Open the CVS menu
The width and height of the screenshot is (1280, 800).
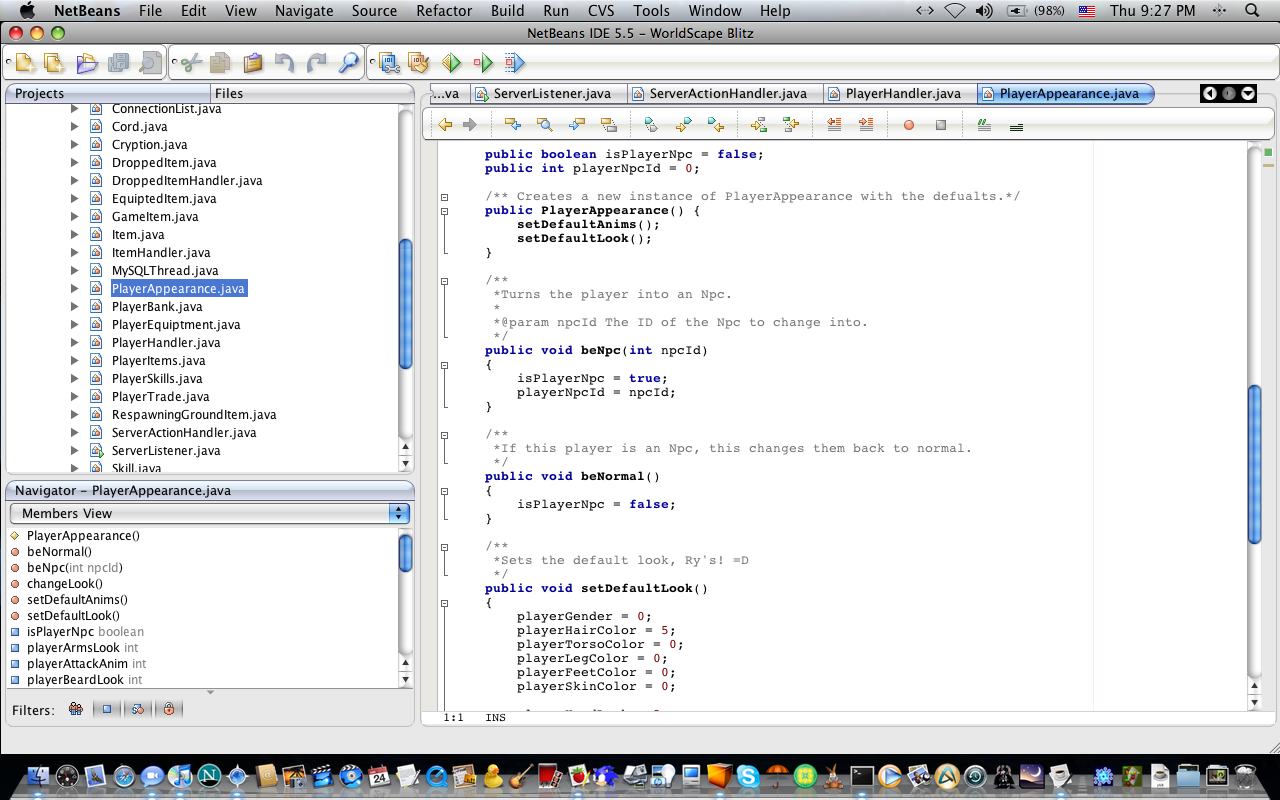coord(601,11)
